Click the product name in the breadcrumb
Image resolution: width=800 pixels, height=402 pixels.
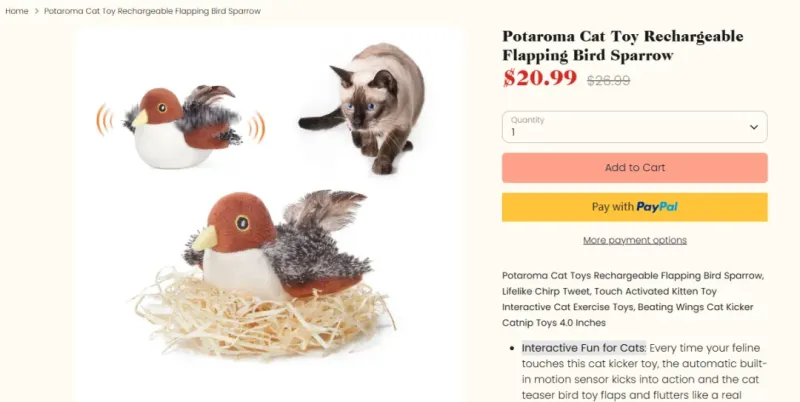[x=152, y=11]
